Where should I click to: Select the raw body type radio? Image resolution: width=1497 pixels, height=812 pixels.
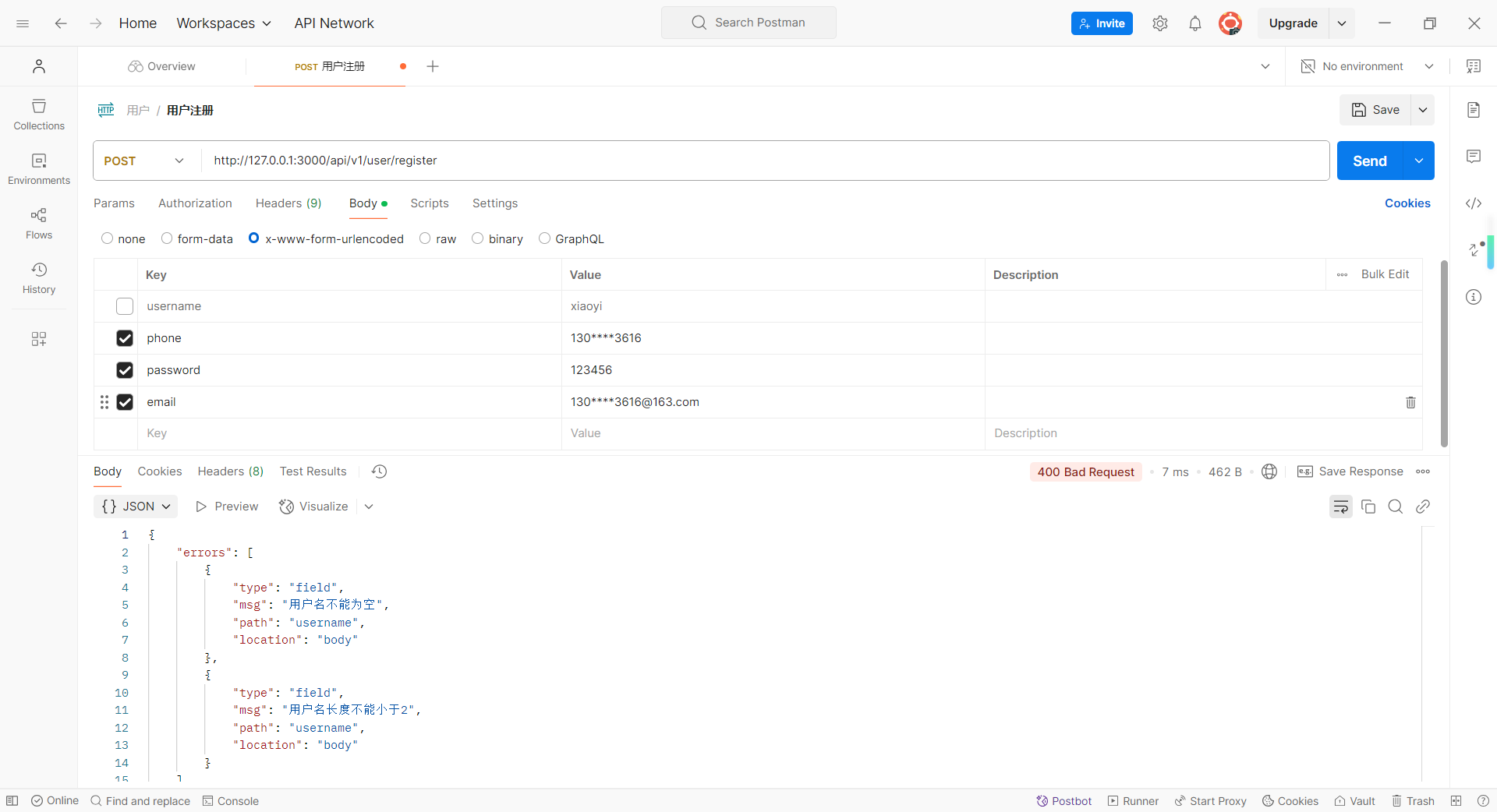[425, 238]
